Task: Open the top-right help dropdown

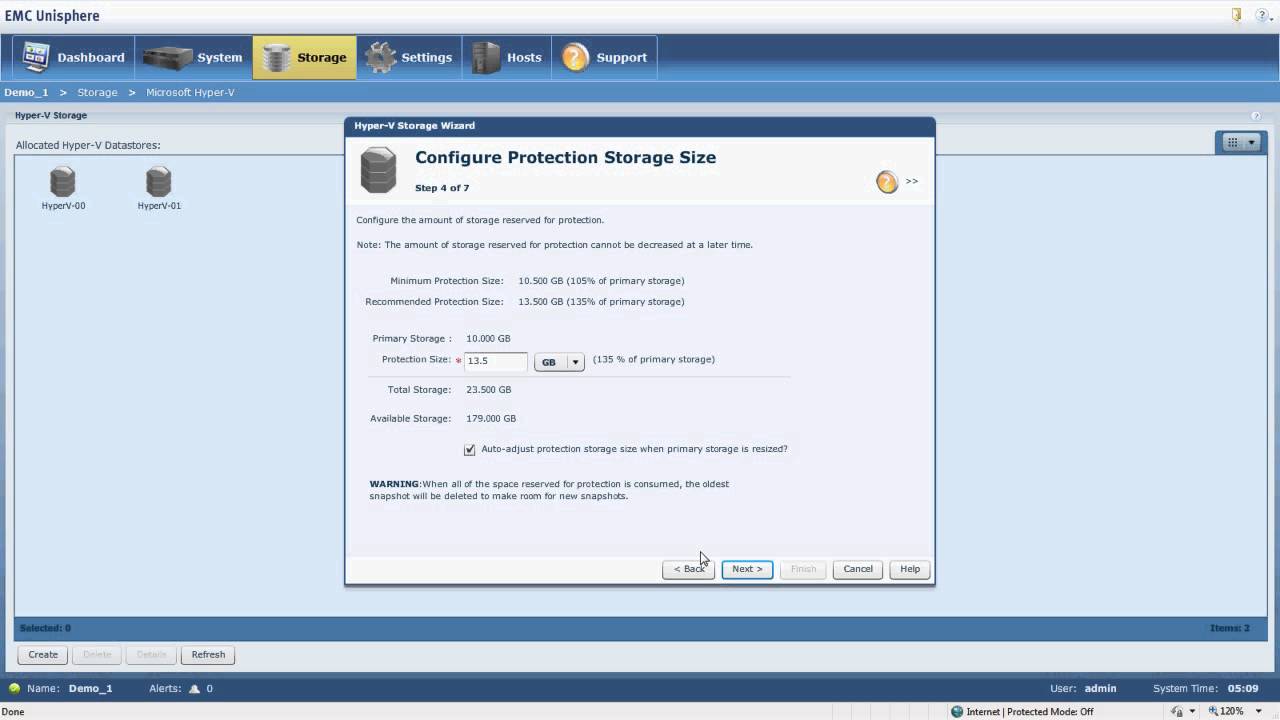Action: click(1265, 15)
